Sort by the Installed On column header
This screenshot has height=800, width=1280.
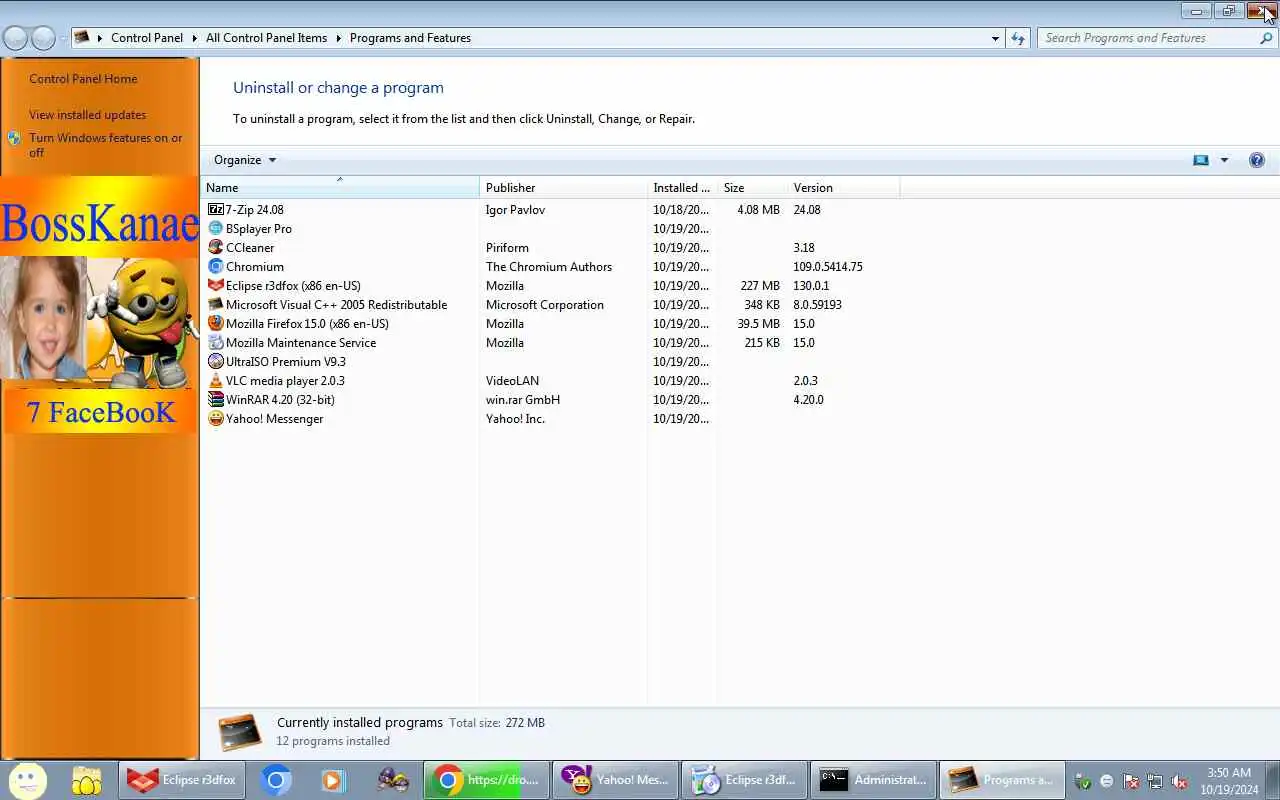pos(683,188)
